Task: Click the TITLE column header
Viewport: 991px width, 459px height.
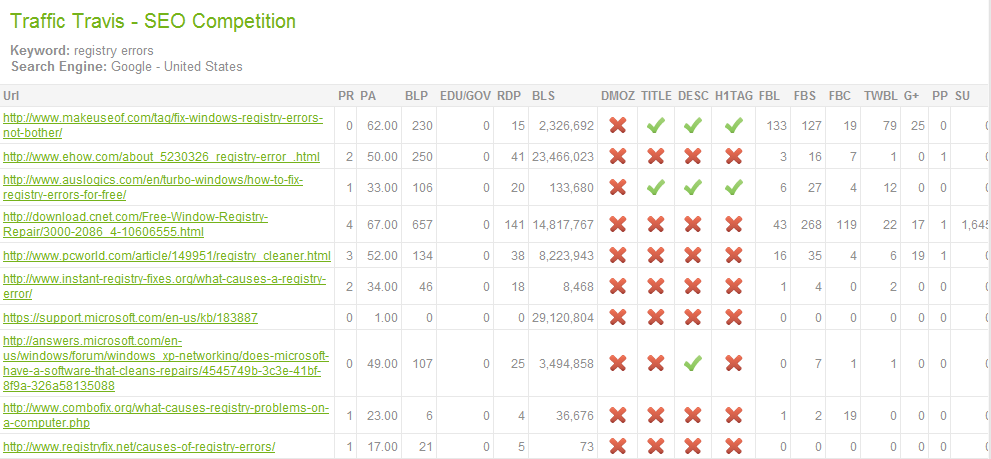Action: (656, 96)
